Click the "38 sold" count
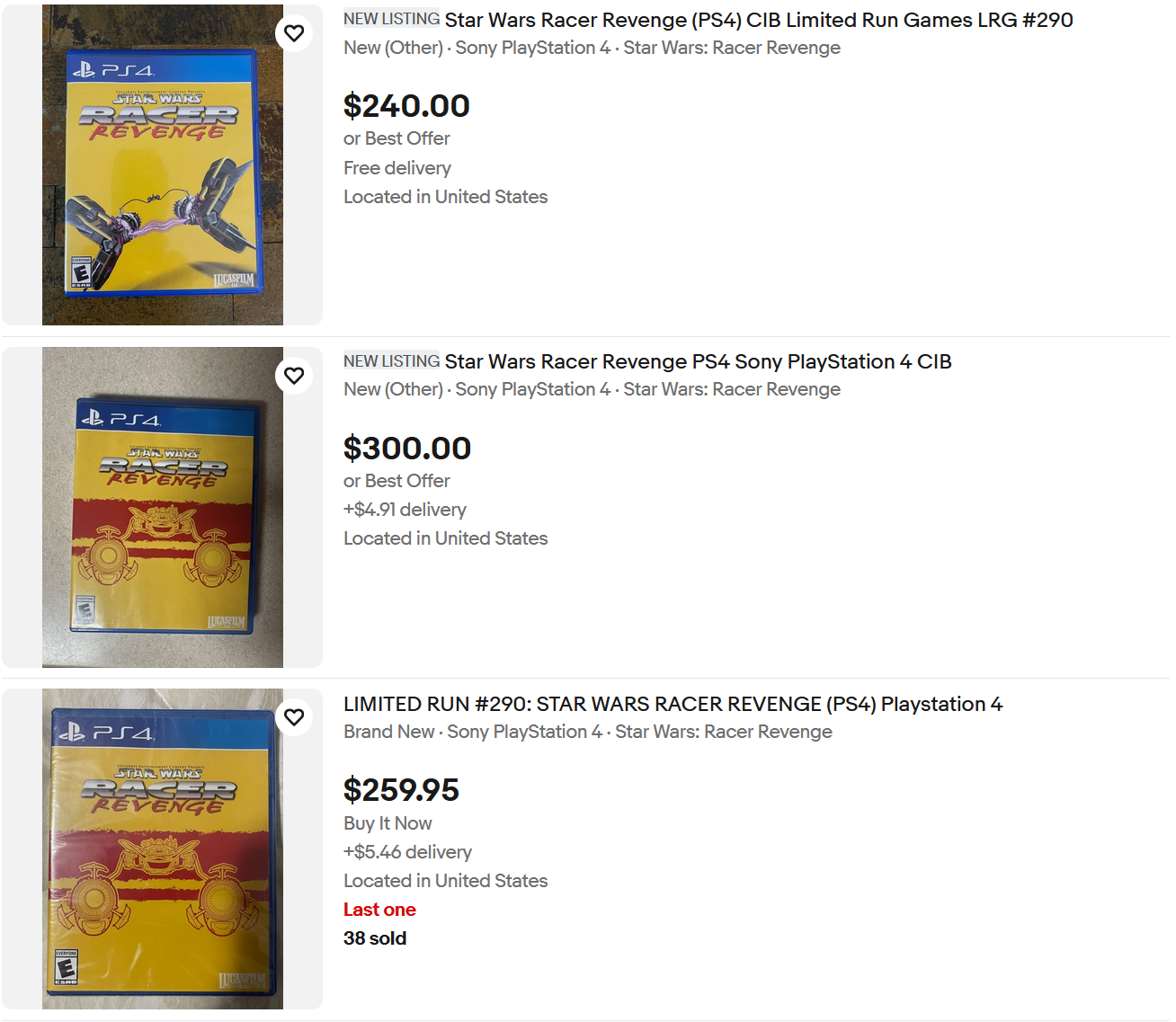 click(x=375, y=938)
